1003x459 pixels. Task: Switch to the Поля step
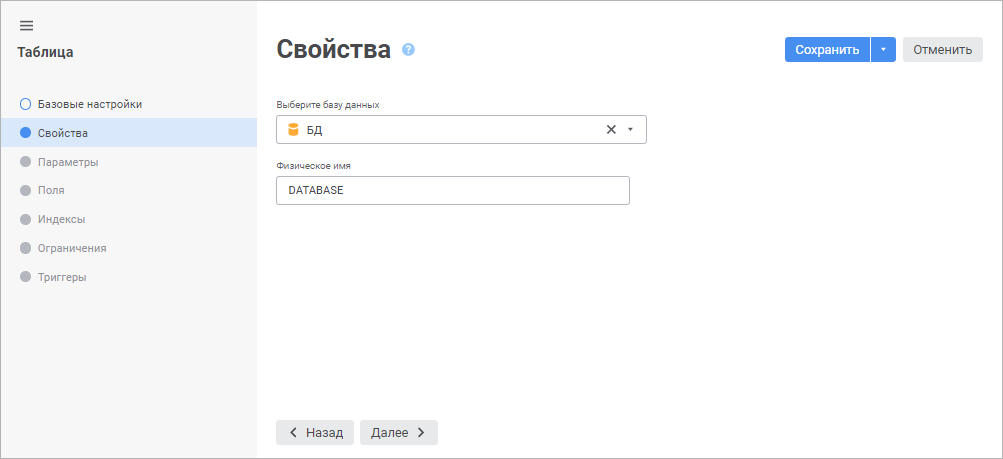click(51, 190)
